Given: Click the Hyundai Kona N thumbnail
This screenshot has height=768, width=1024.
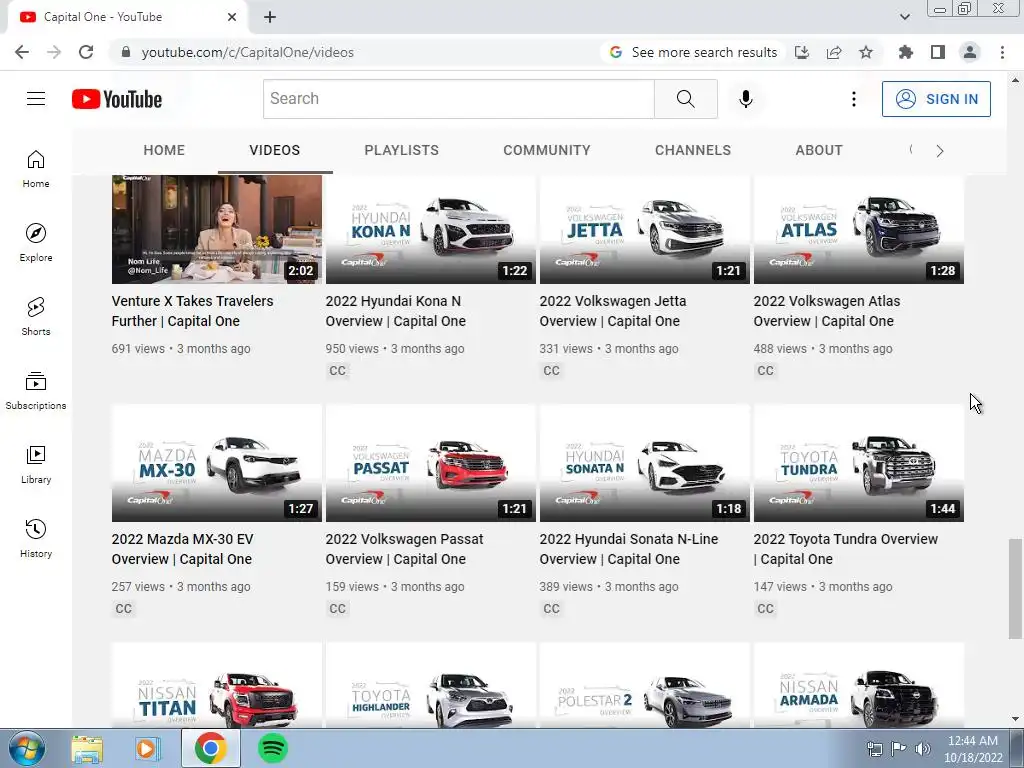Looking at the screenshot, I should click(431, 229).
